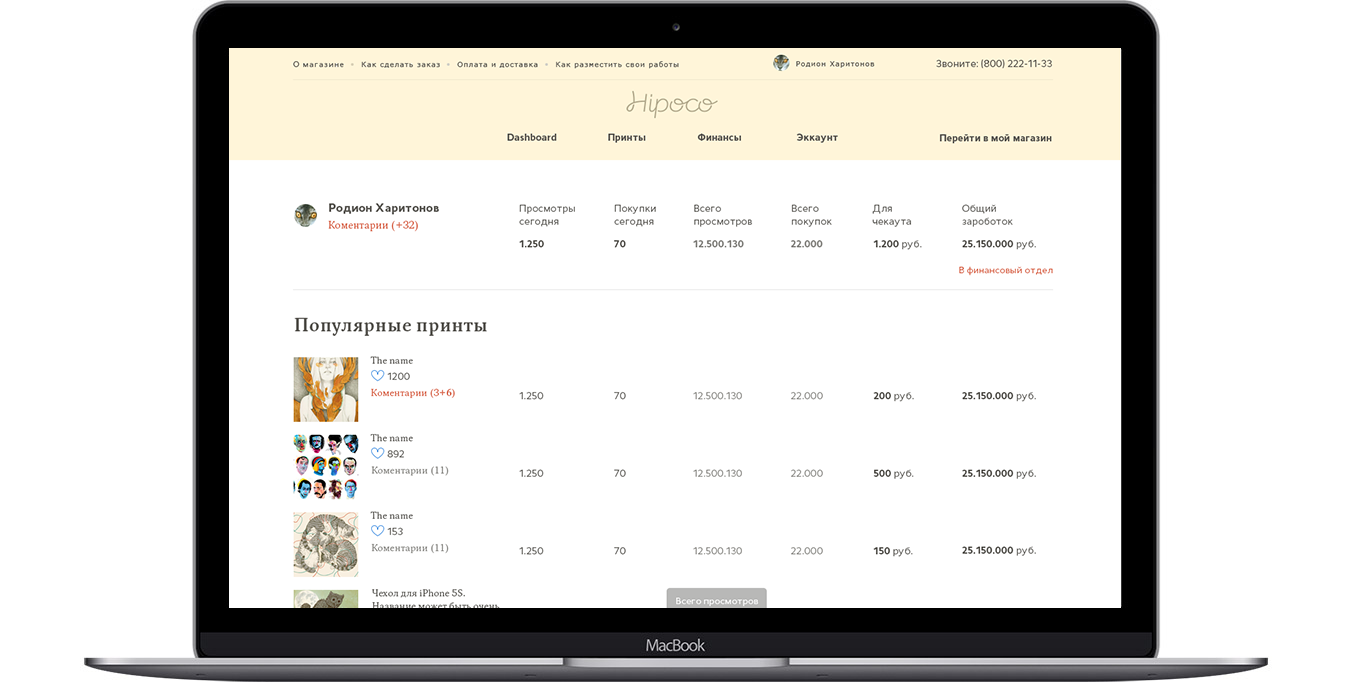Click the heart icon beside 892 likes
1361x682 pixels.
[377, 454]
